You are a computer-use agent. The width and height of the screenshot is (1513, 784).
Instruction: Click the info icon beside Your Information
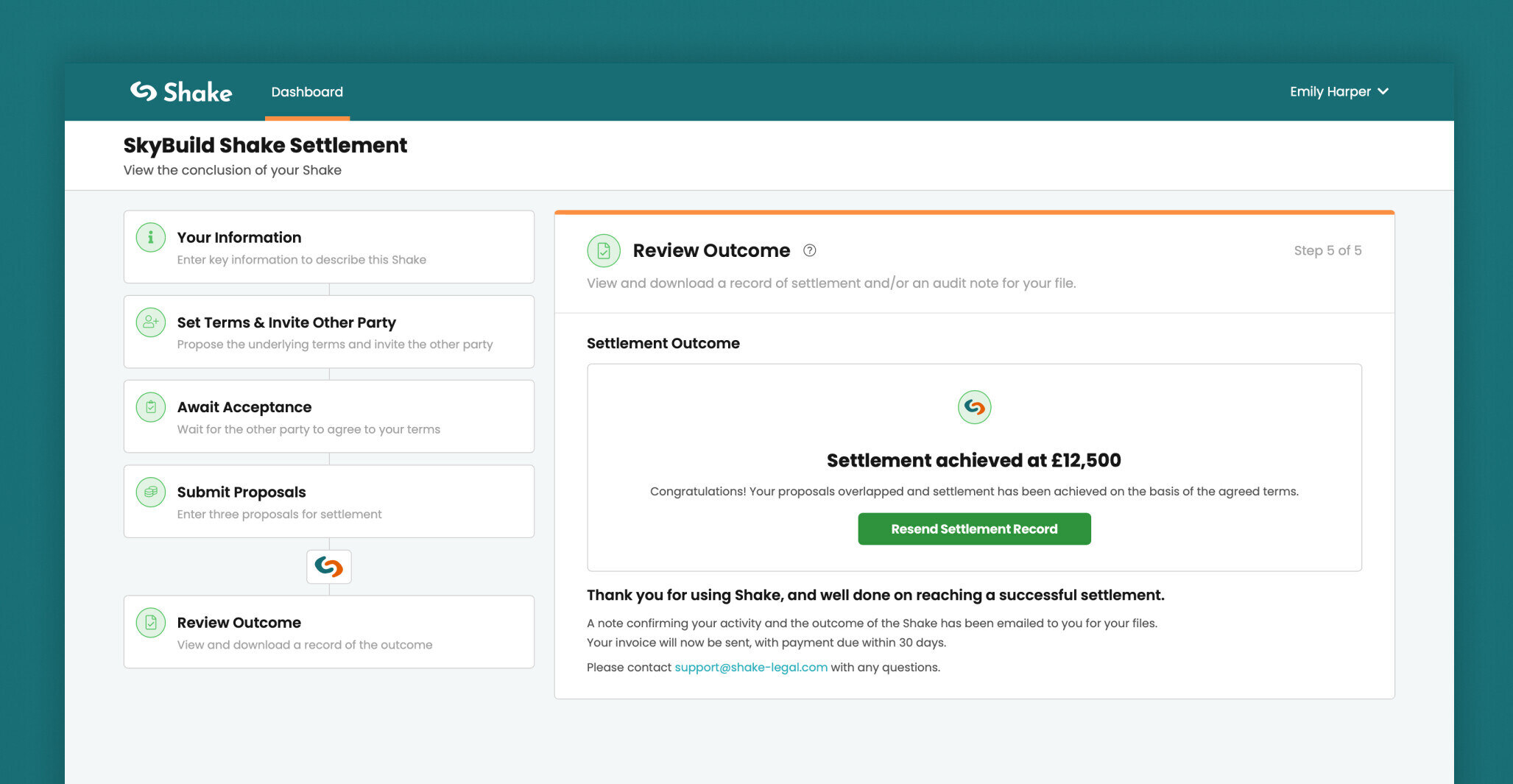coord(150,237)
